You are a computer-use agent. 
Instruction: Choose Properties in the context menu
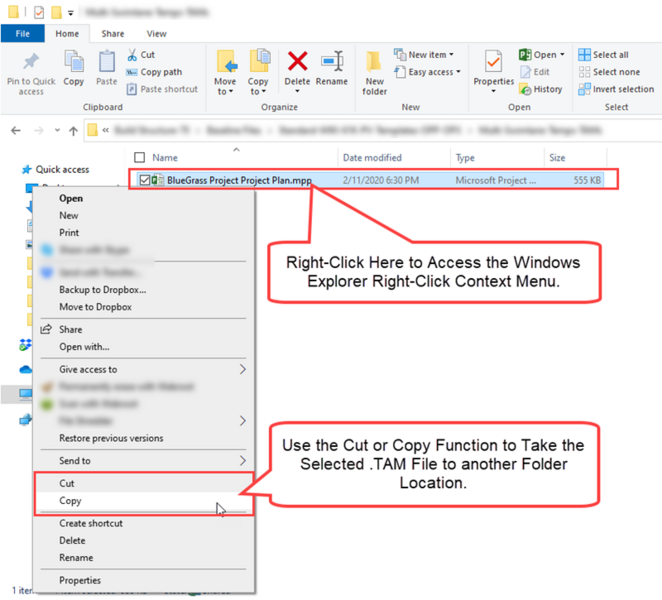pyautogui.click(x=80, y=581)
